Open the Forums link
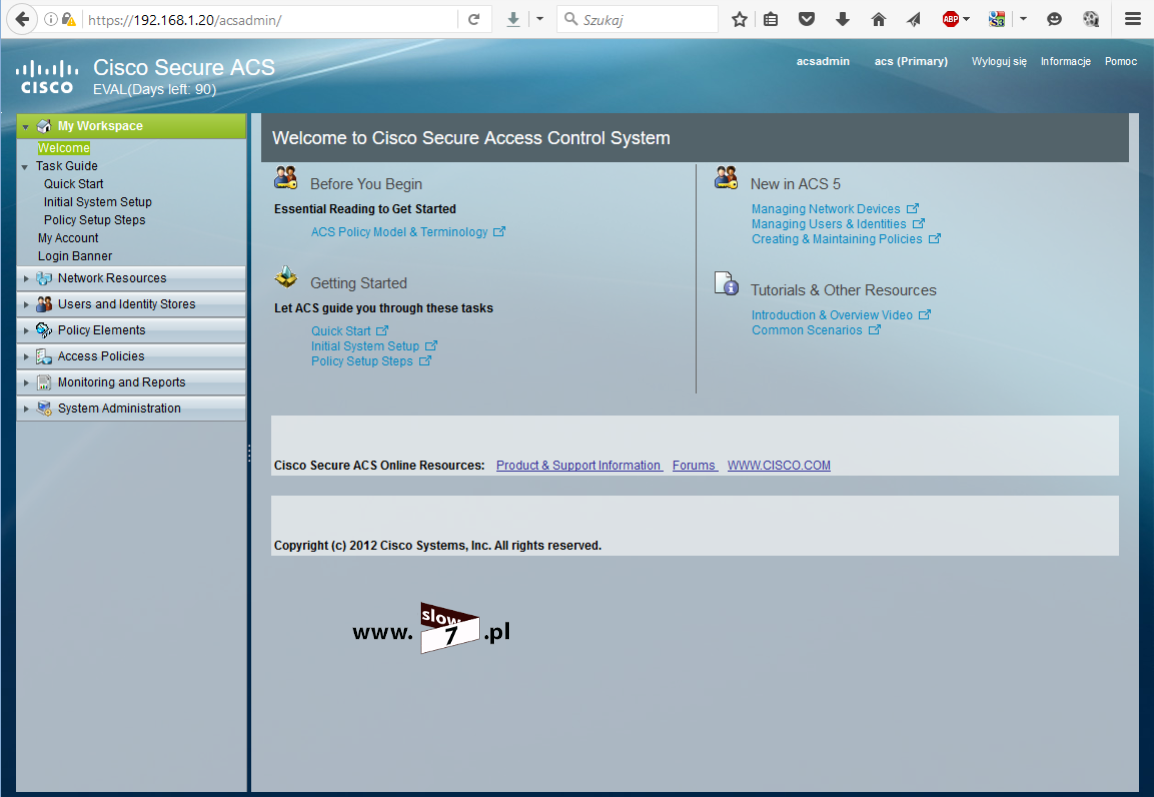Viewport: 1154px width, 797px height. [695, 465]
